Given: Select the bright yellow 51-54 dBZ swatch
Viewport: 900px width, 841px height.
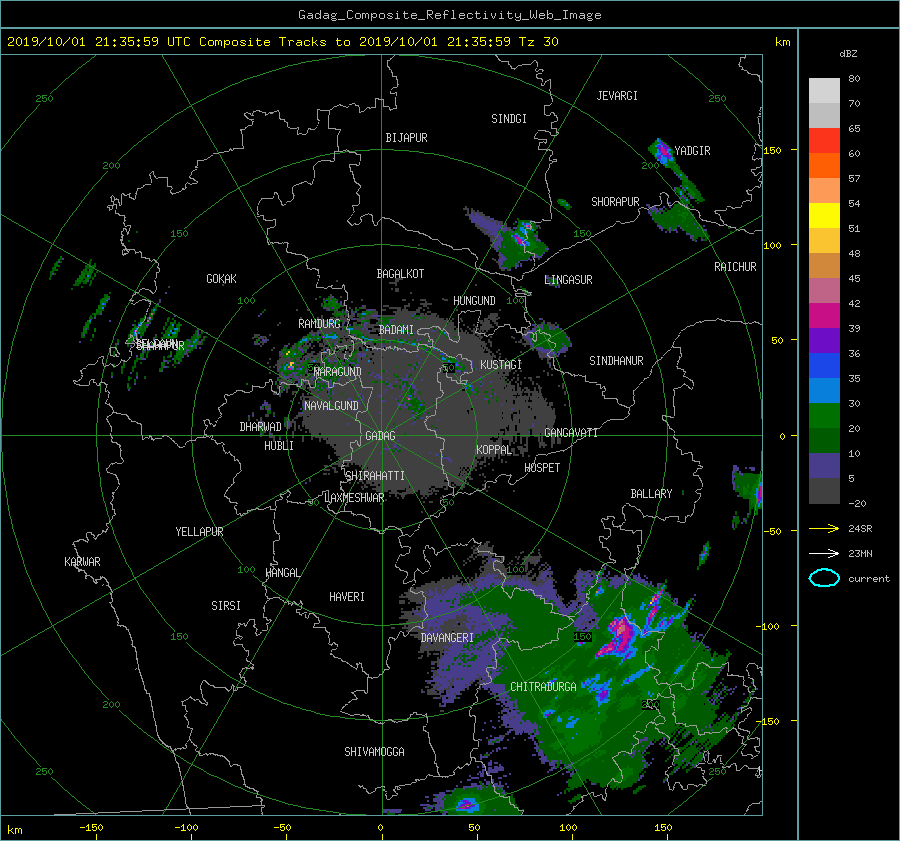Looking at the screenshot, I should (x=824, y=215).
